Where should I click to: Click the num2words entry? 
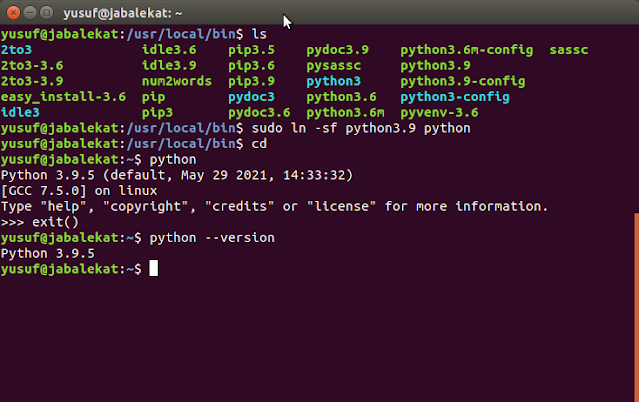point(176,81)
